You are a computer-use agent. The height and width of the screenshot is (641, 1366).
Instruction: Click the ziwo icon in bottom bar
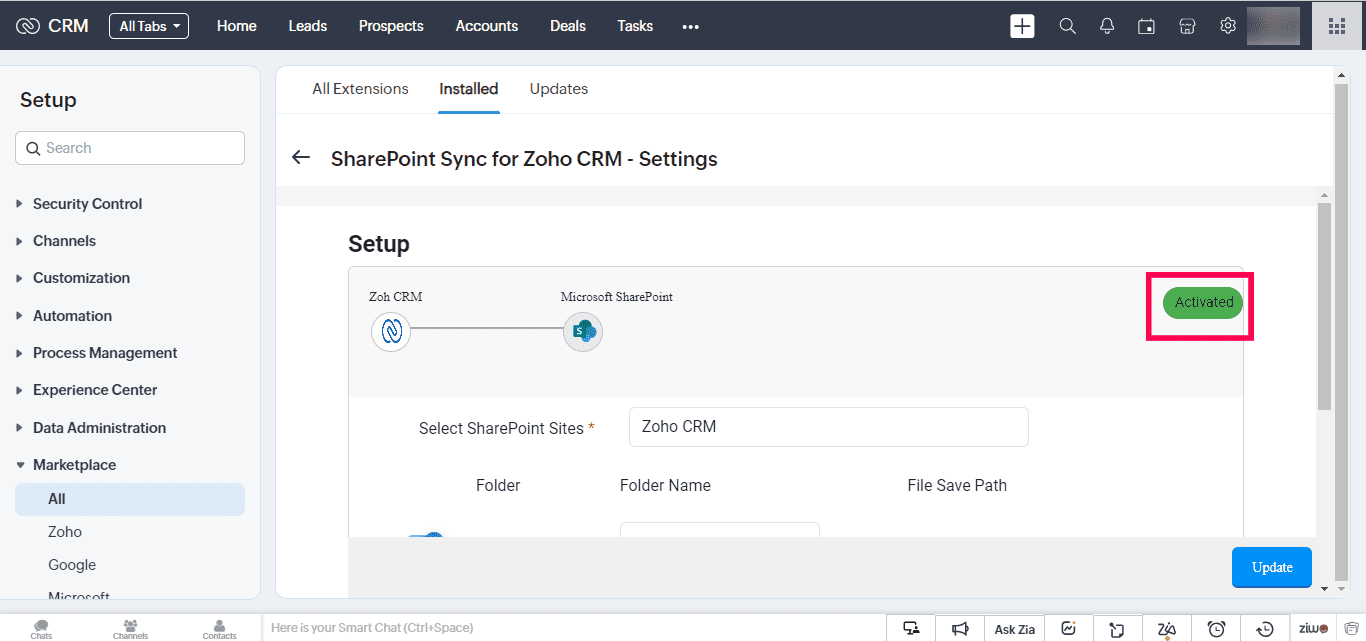[x=1313, y=628]
